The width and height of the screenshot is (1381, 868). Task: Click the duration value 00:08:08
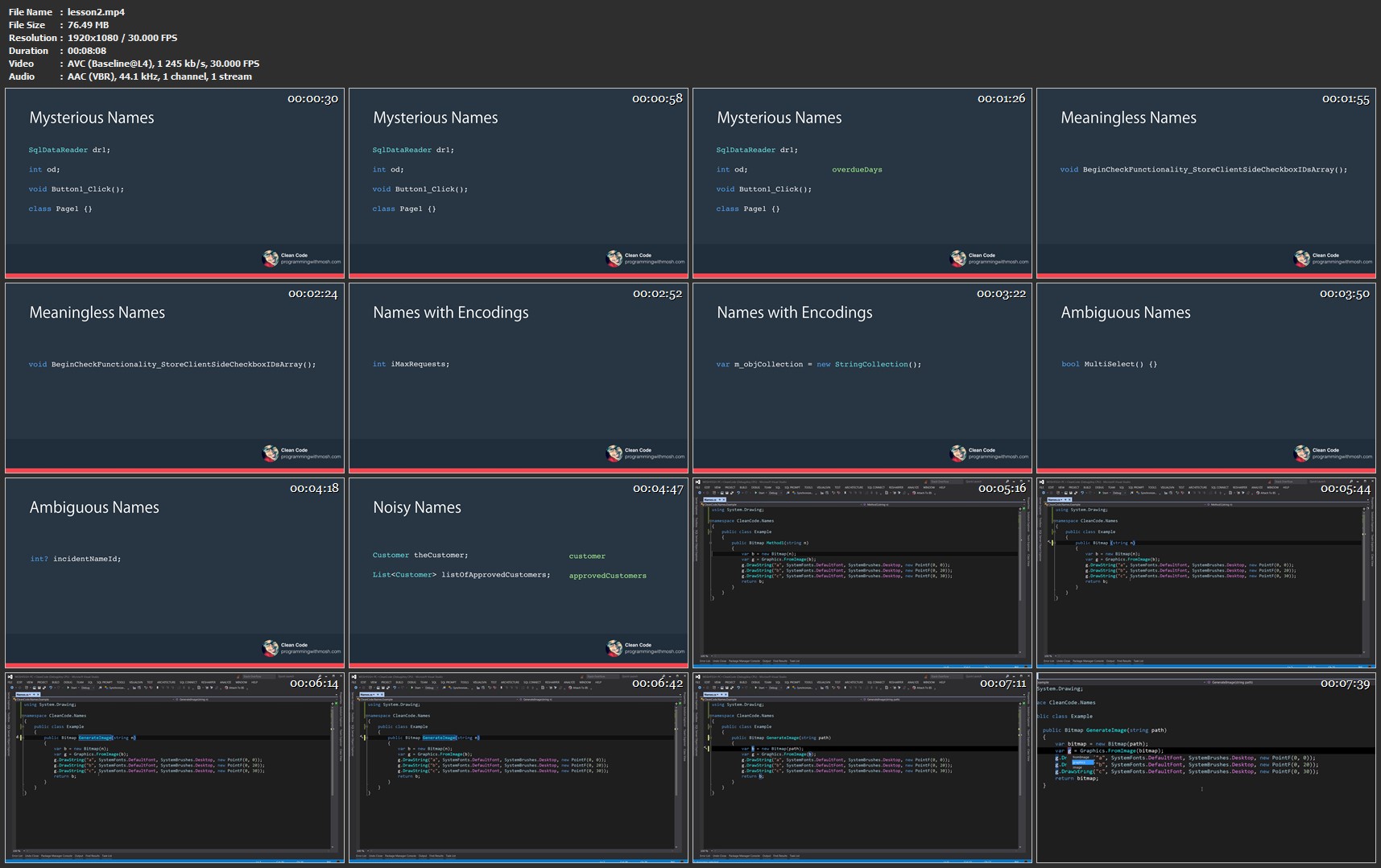(87, 51)
